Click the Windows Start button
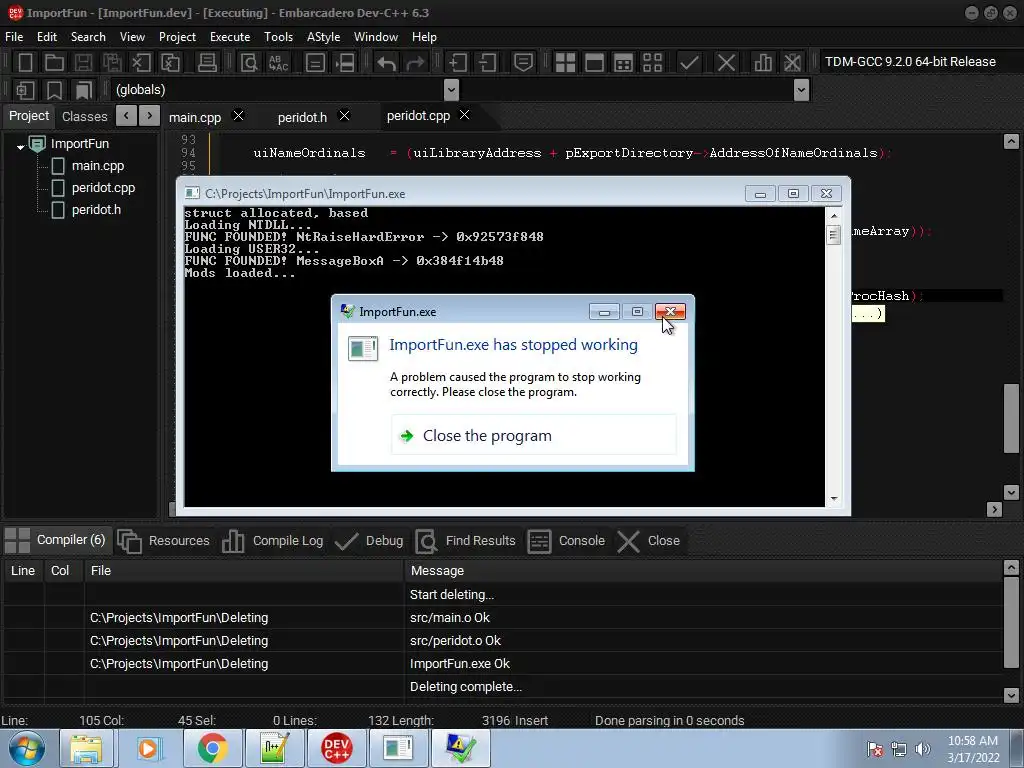 [x=27, y=748]
